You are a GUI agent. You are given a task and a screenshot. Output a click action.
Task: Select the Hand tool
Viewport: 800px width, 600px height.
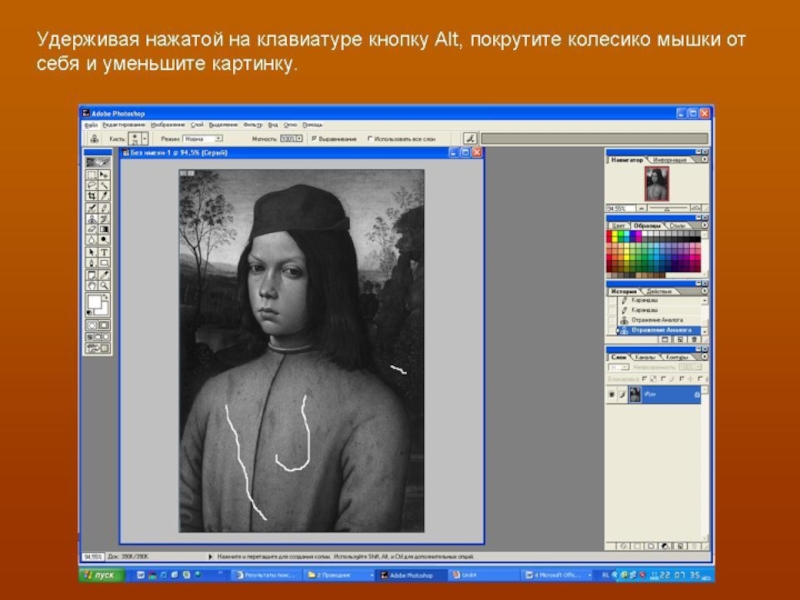[92, 286]
